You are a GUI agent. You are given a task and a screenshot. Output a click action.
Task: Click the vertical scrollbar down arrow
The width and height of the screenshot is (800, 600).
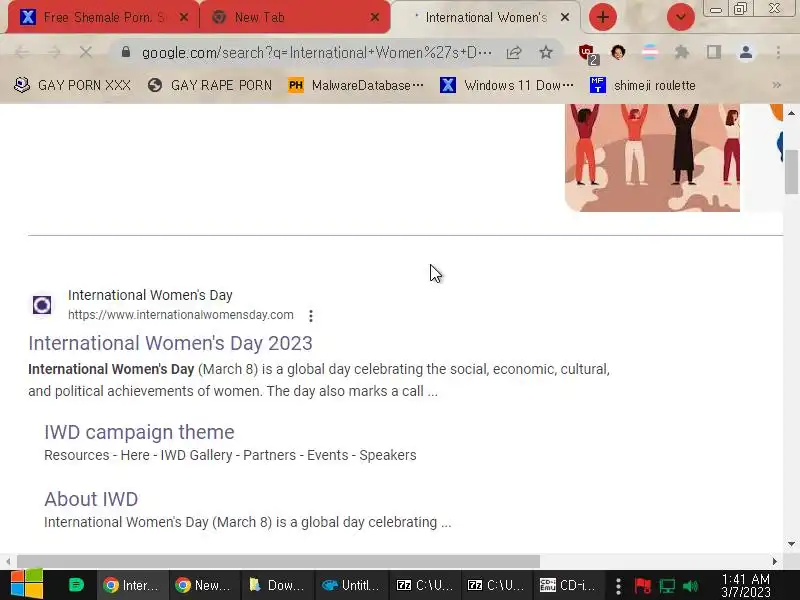pyautogui.click(x=791, y=544)
